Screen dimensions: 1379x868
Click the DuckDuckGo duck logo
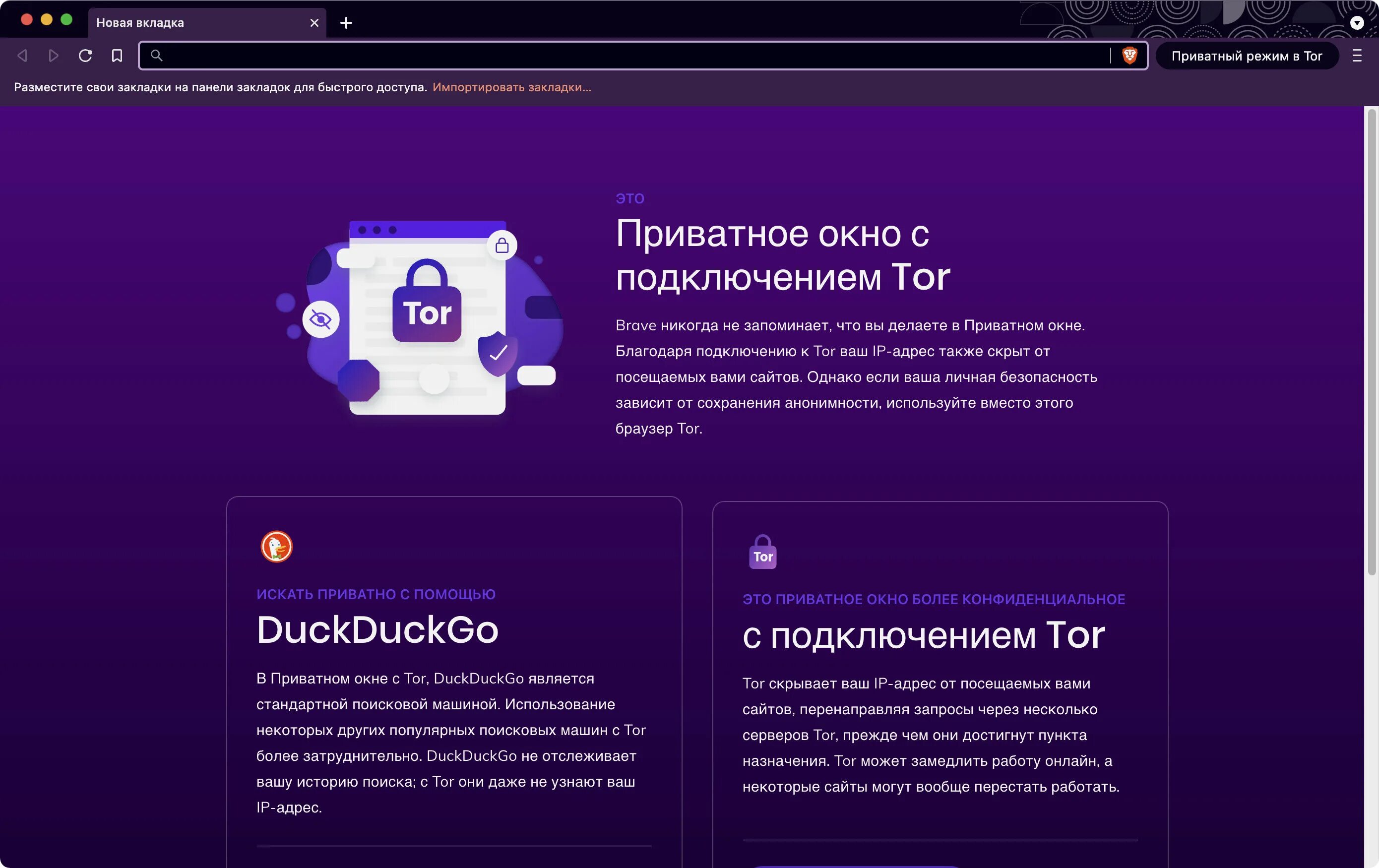(277, 546)
